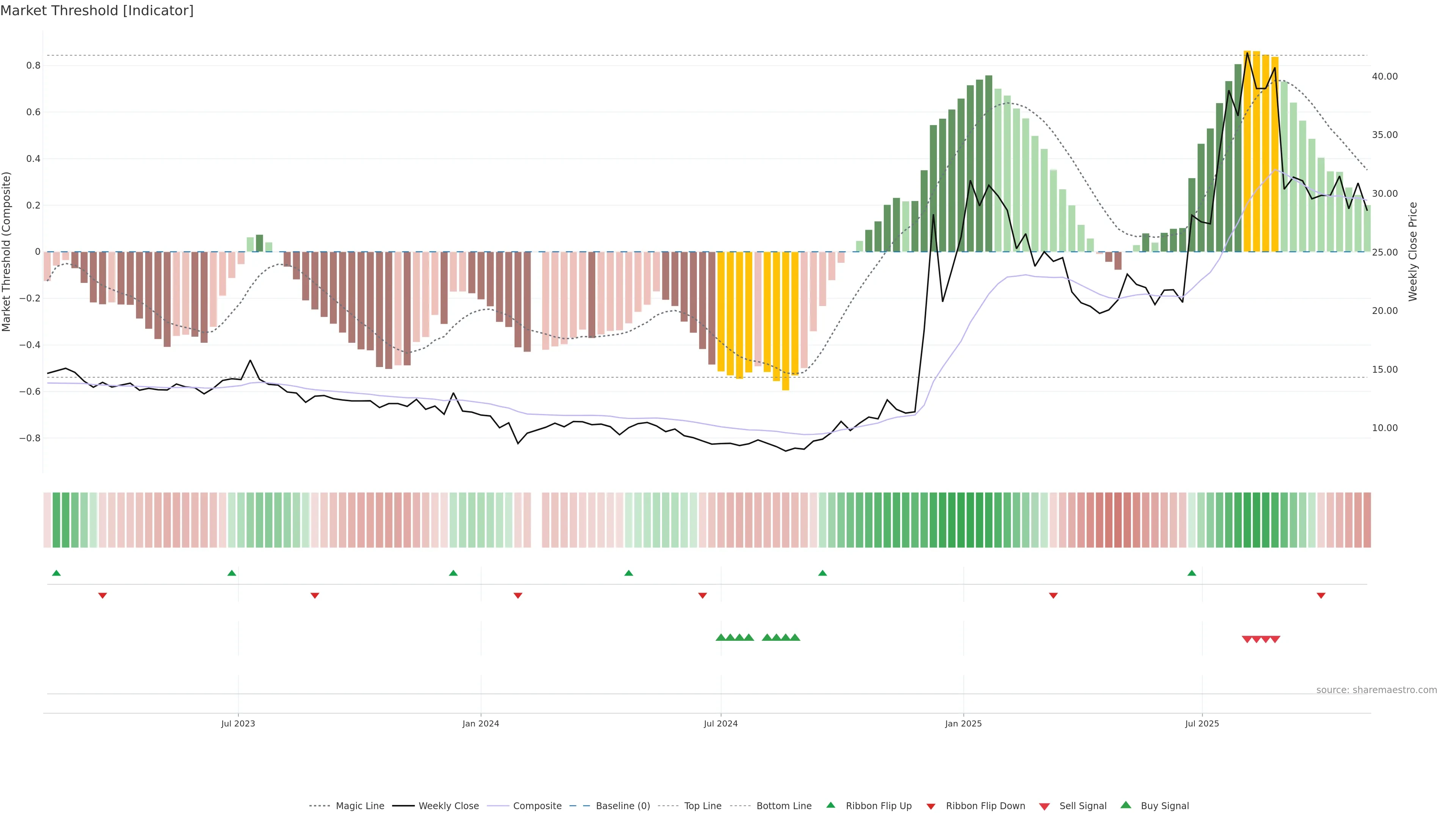1456x819 pixels.
Task: Click the Weekly Close Price axis title
Action: [1413, 251]
